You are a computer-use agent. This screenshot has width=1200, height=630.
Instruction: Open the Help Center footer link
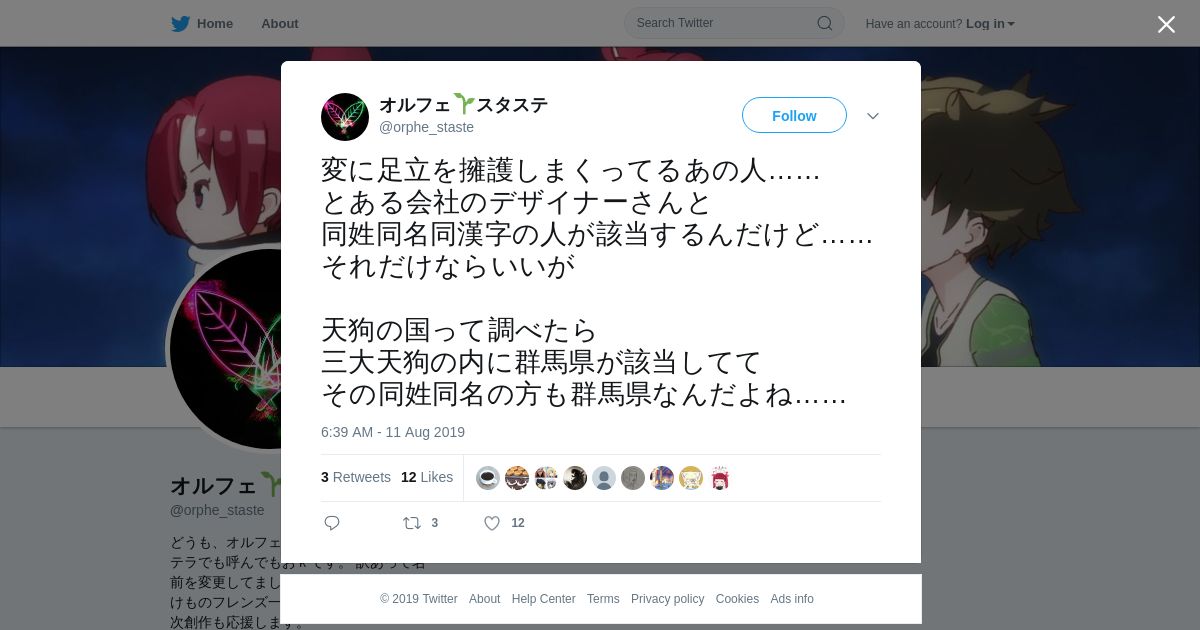(x=543, y=599)
